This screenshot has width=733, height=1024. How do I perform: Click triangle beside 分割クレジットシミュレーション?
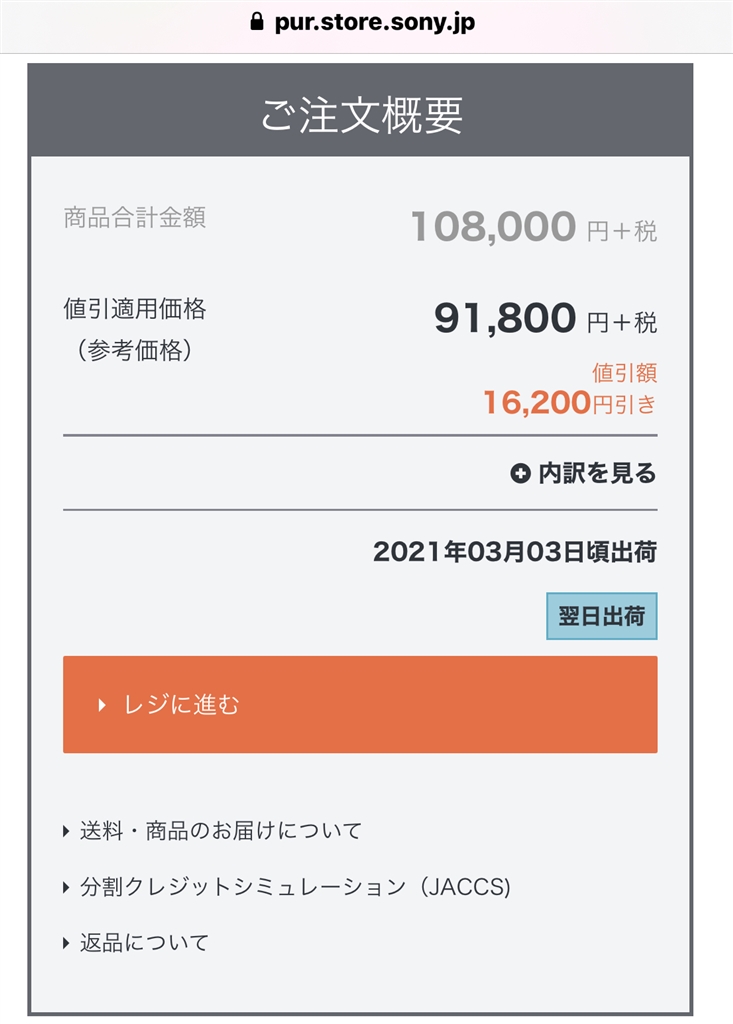pos(67,886)
